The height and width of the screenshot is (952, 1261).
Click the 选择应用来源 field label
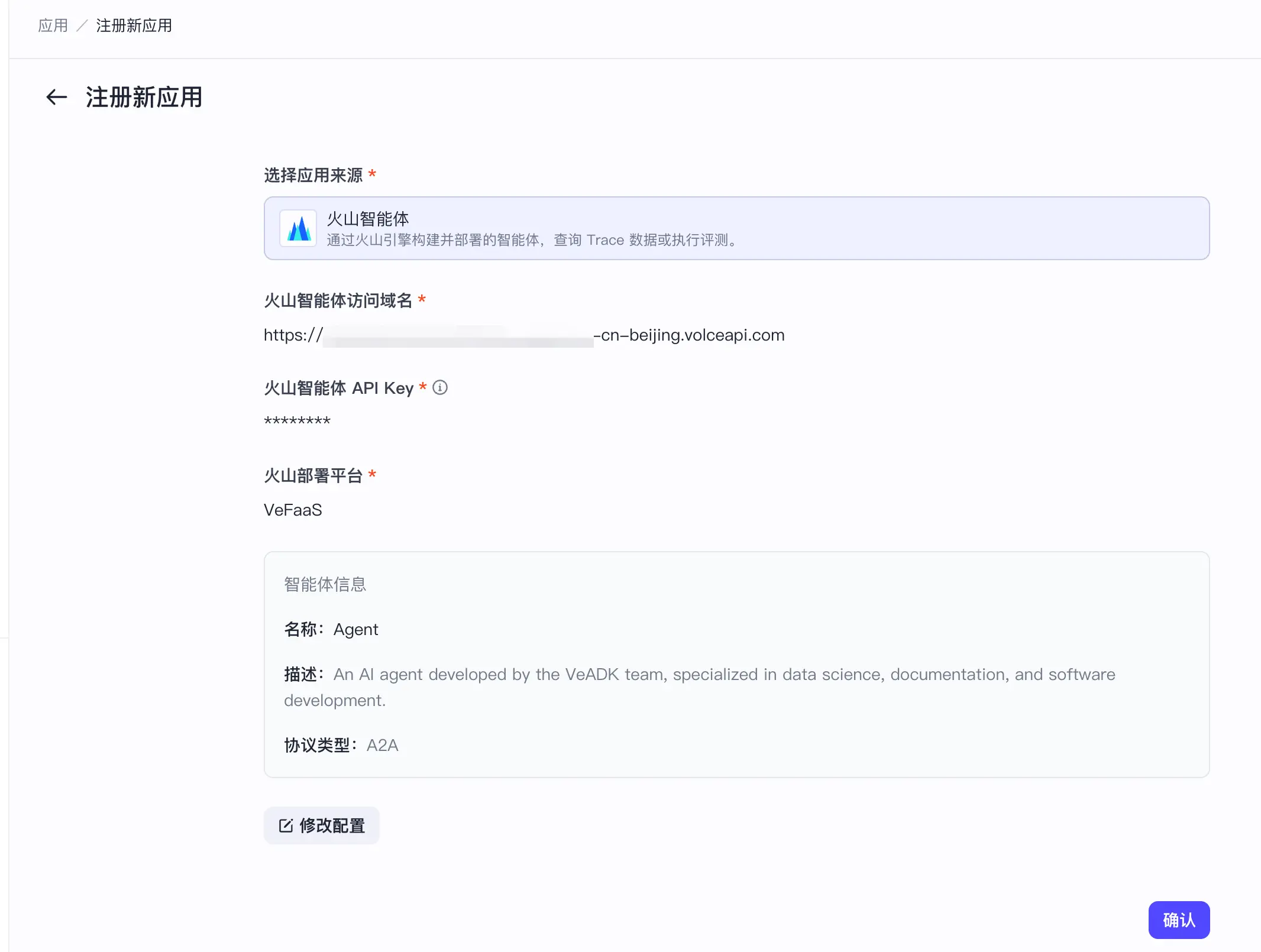tap(313, 175)
